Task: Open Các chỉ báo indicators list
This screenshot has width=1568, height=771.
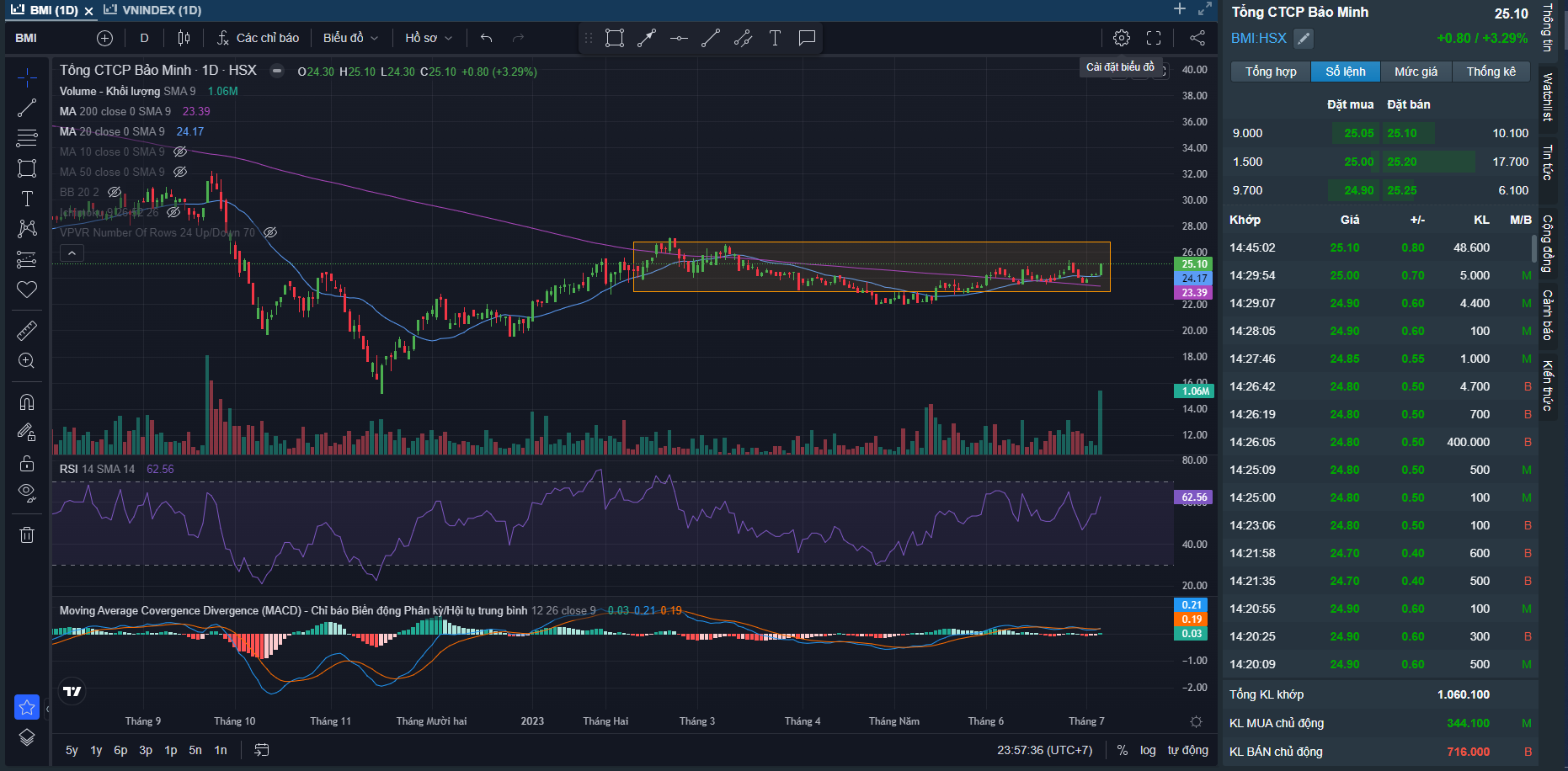Action: 258,38
